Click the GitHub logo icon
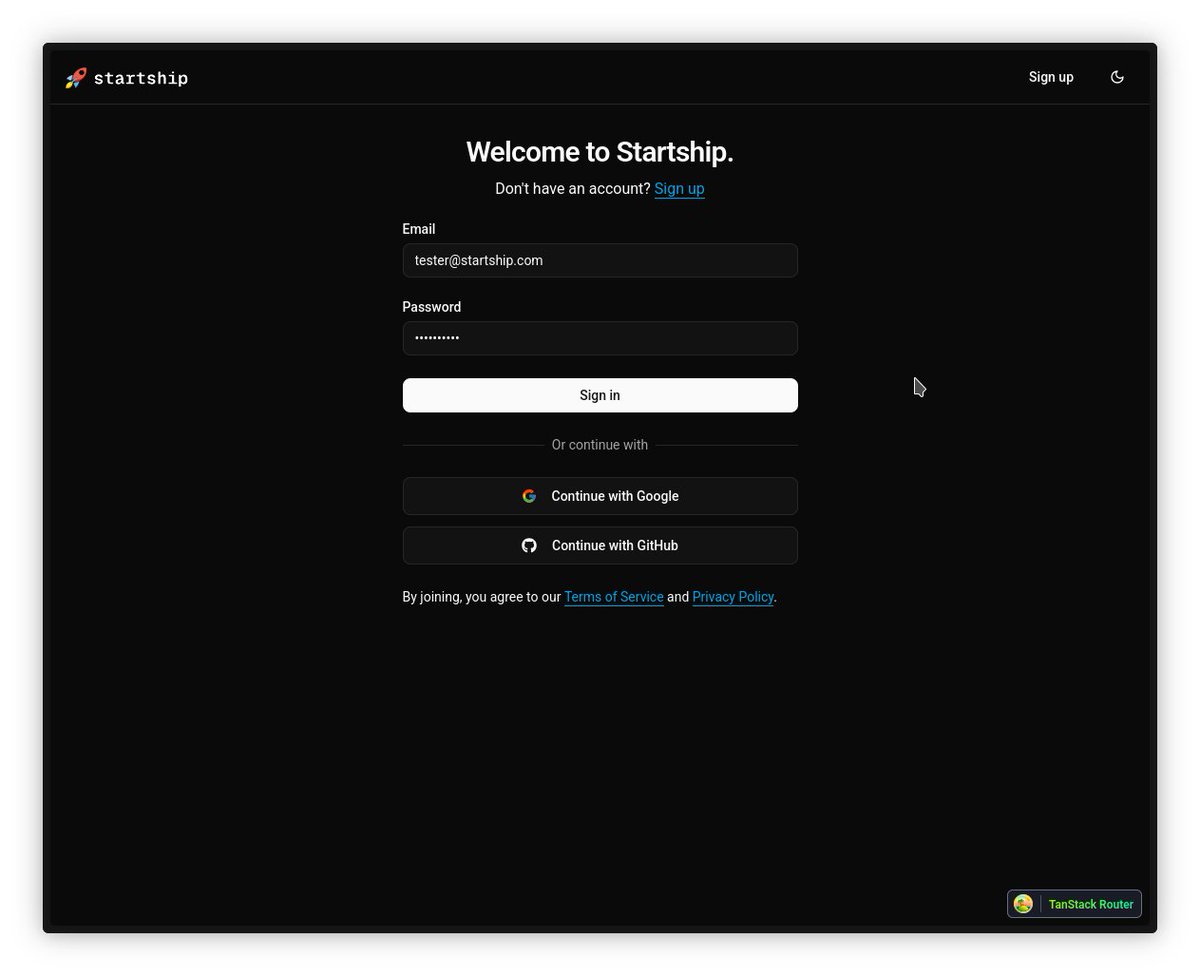This screenshot has height=976, width=1200. coord(529,545)
